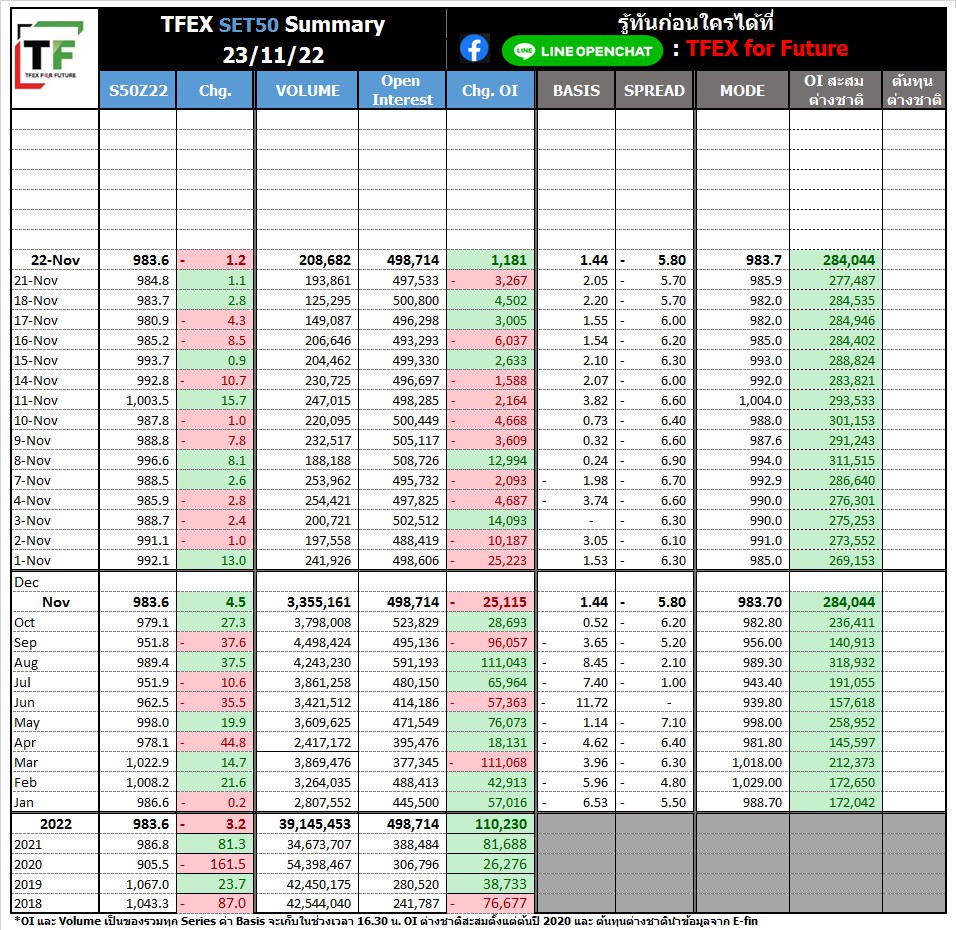
Task: Click the Jan monthly row label
Action: tap(24, 803)
